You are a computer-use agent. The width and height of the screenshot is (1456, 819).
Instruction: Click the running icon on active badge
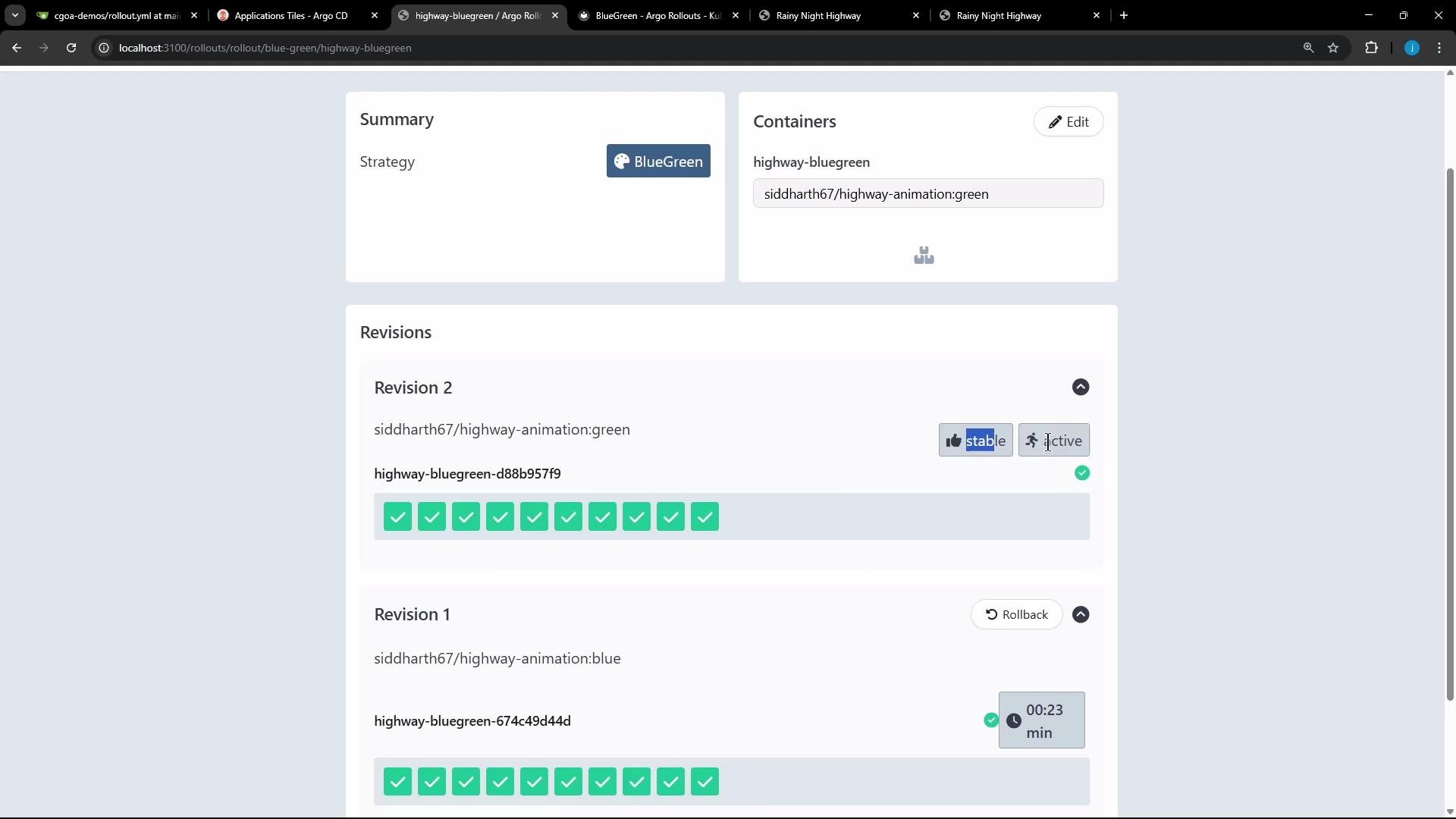click(x=1032, y=441)
